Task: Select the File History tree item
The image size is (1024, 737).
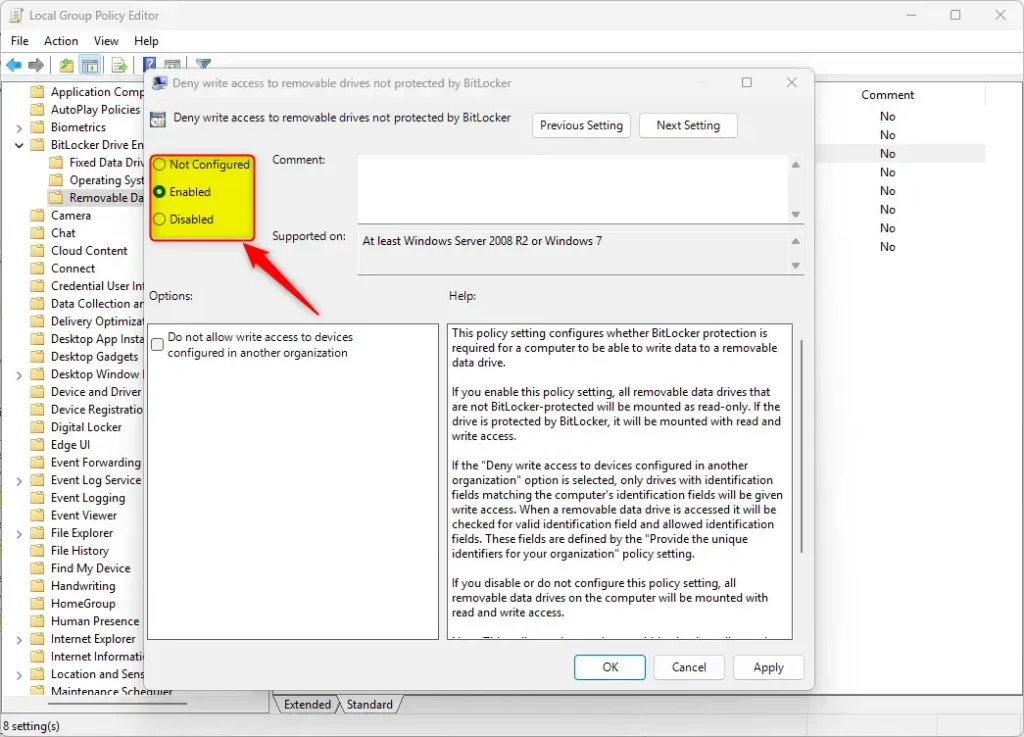Action: [x=80, y=550]
